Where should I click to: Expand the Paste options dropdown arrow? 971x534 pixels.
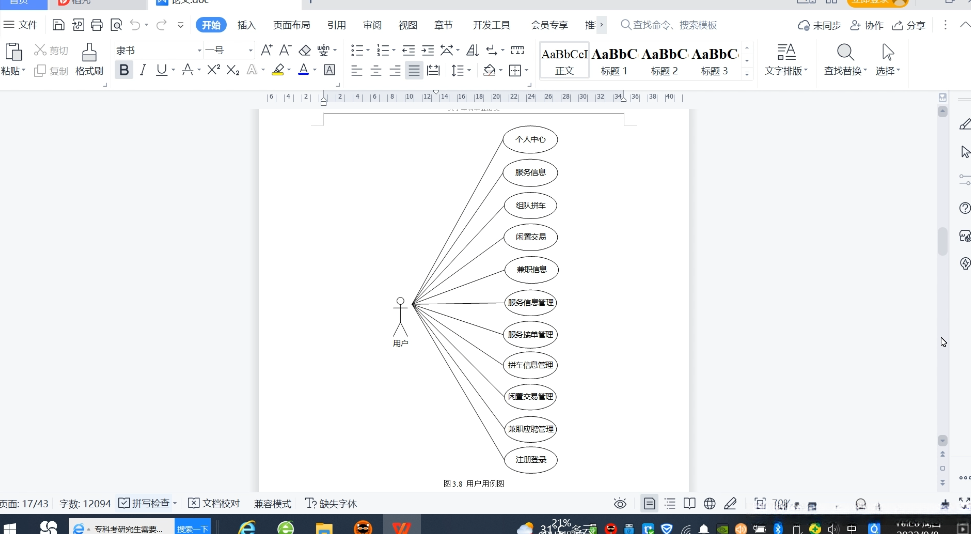(24, 71)
